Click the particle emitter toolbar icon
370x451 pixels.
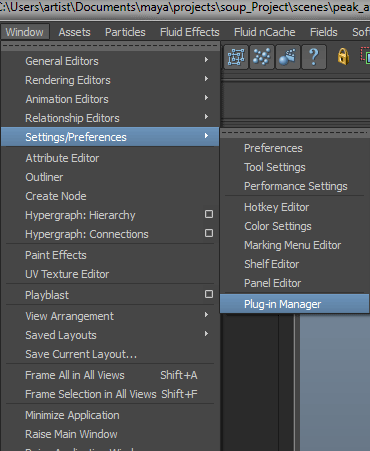click(288, 57)
